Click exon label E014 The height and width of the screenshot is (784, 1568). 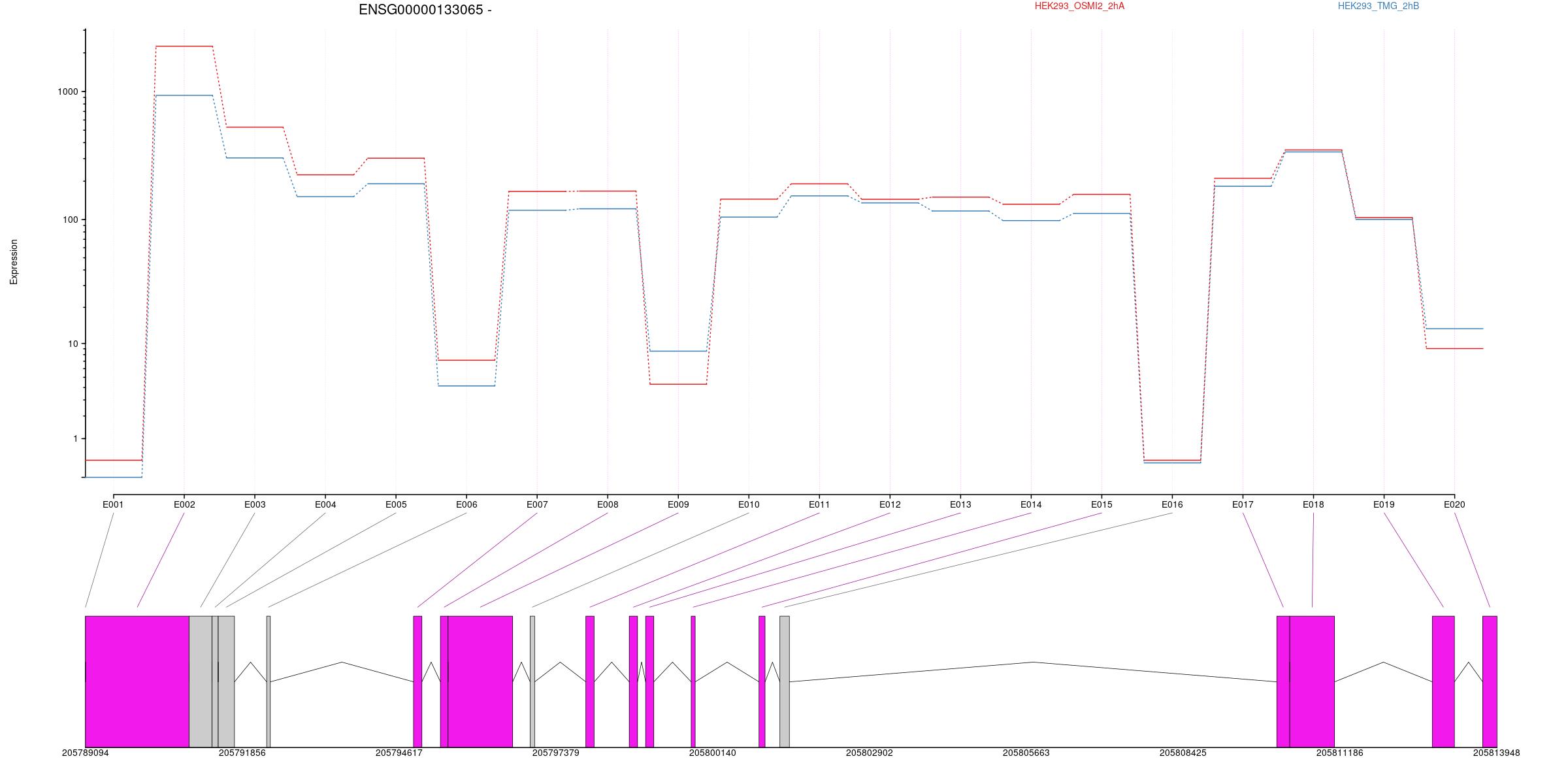coord(1031,504)
